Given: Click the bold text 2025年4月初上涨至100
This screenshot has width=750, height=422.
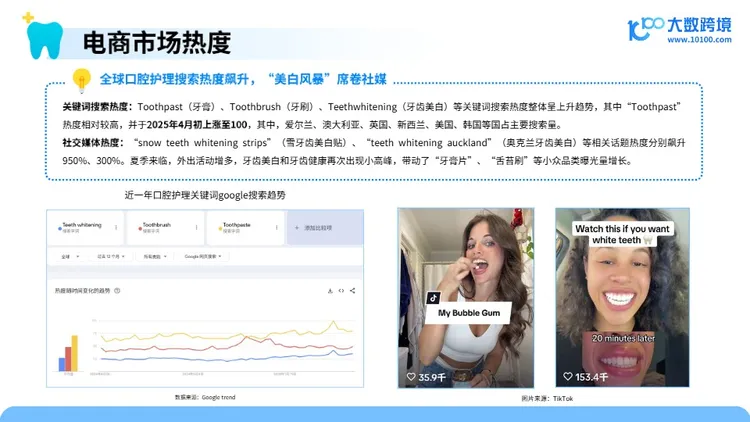Looking at the screenshot, I should 197,125.
